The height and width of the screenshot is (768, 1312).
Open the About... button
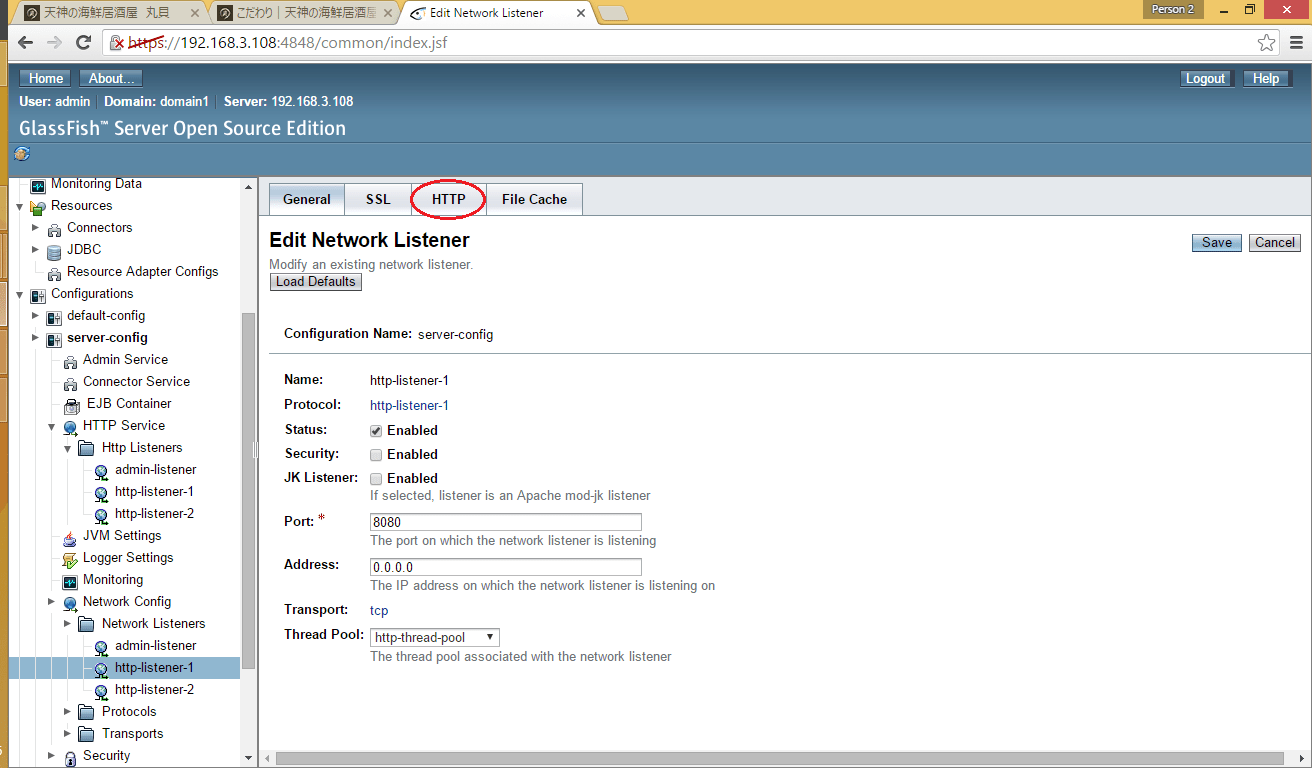[x=112, y=79]
